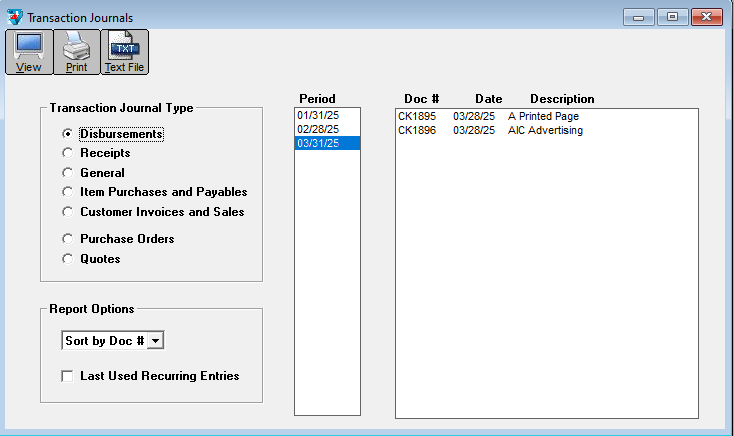Click the Print printer icon

pos(76,51)
